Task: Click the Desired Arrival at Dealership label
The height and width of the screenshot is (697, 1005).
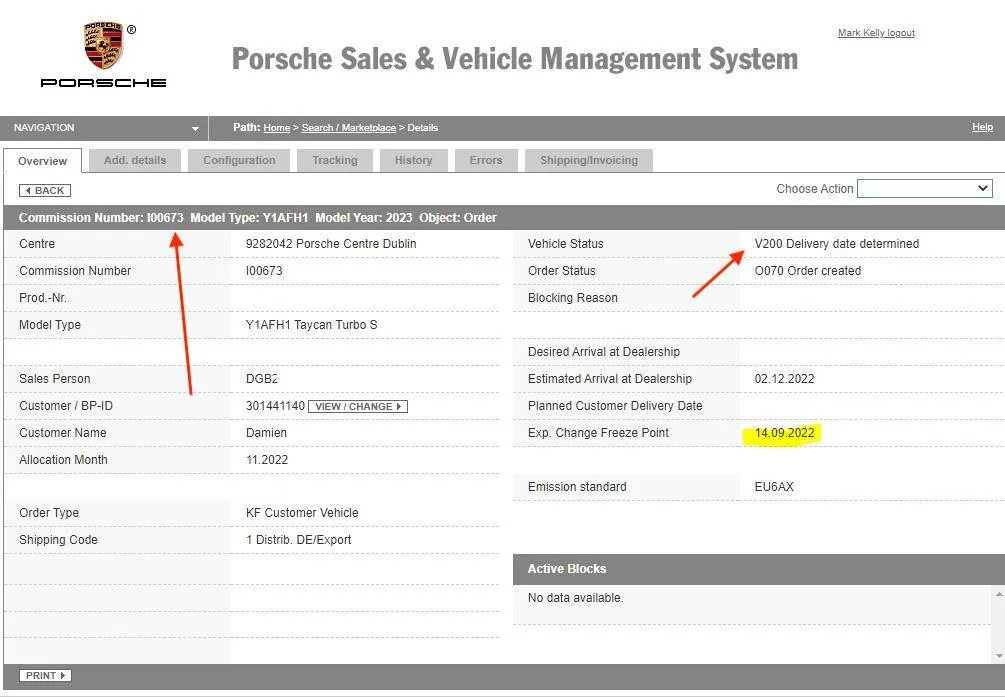Action: (604, 351)
